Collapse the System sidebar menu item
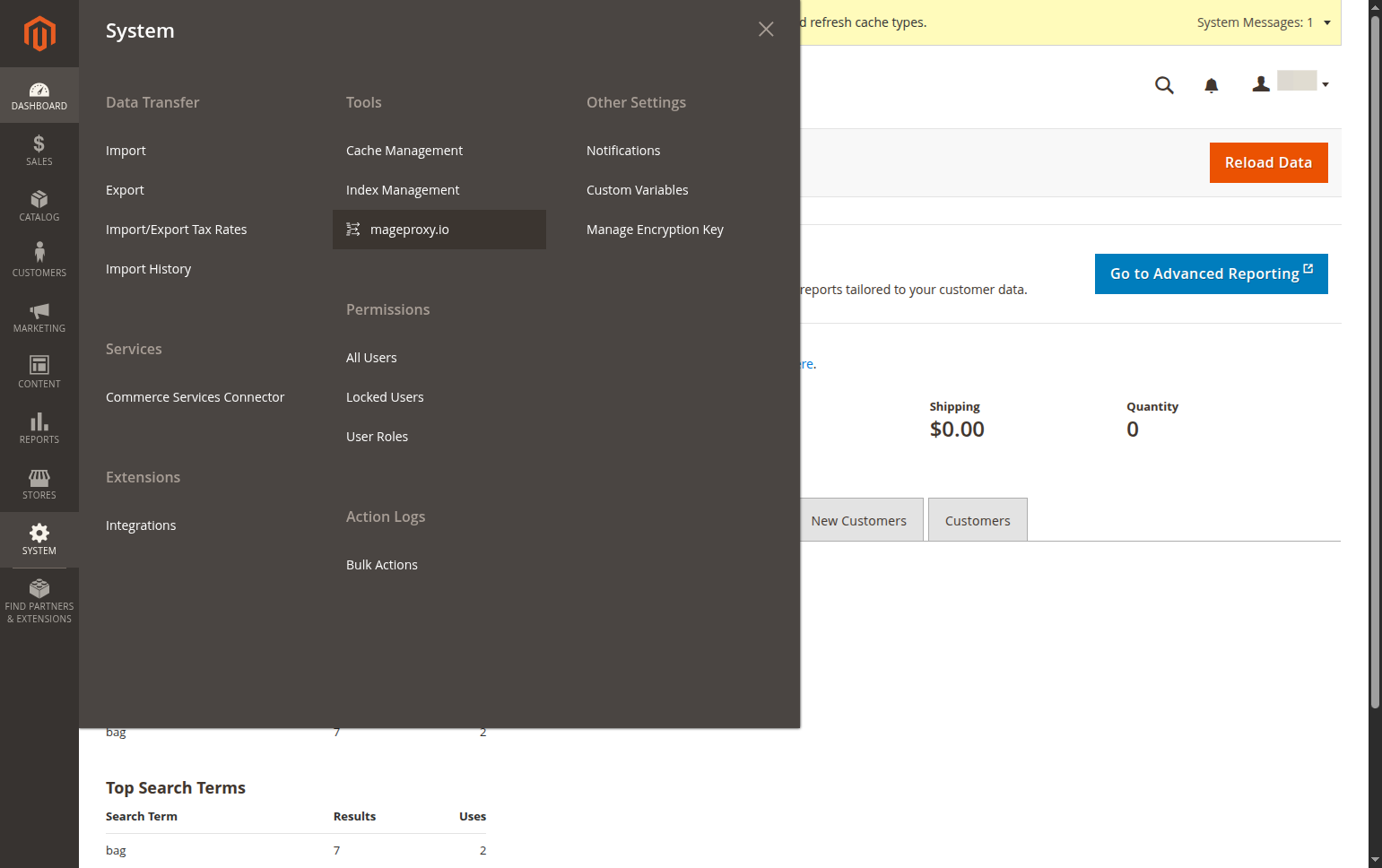 coord(39,540)
